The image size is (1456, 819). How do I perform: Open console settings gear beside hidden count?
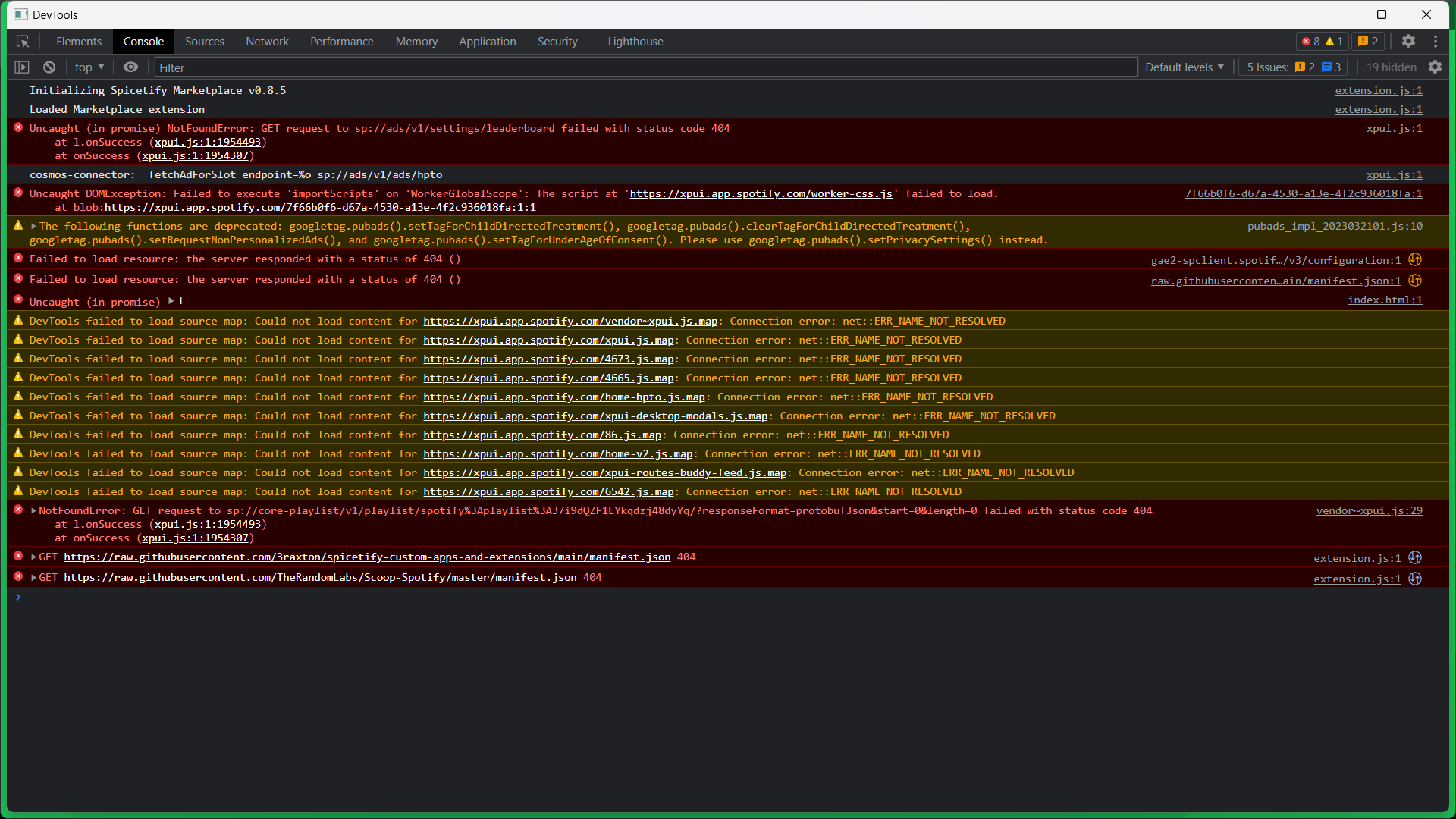pos(1435,67)
